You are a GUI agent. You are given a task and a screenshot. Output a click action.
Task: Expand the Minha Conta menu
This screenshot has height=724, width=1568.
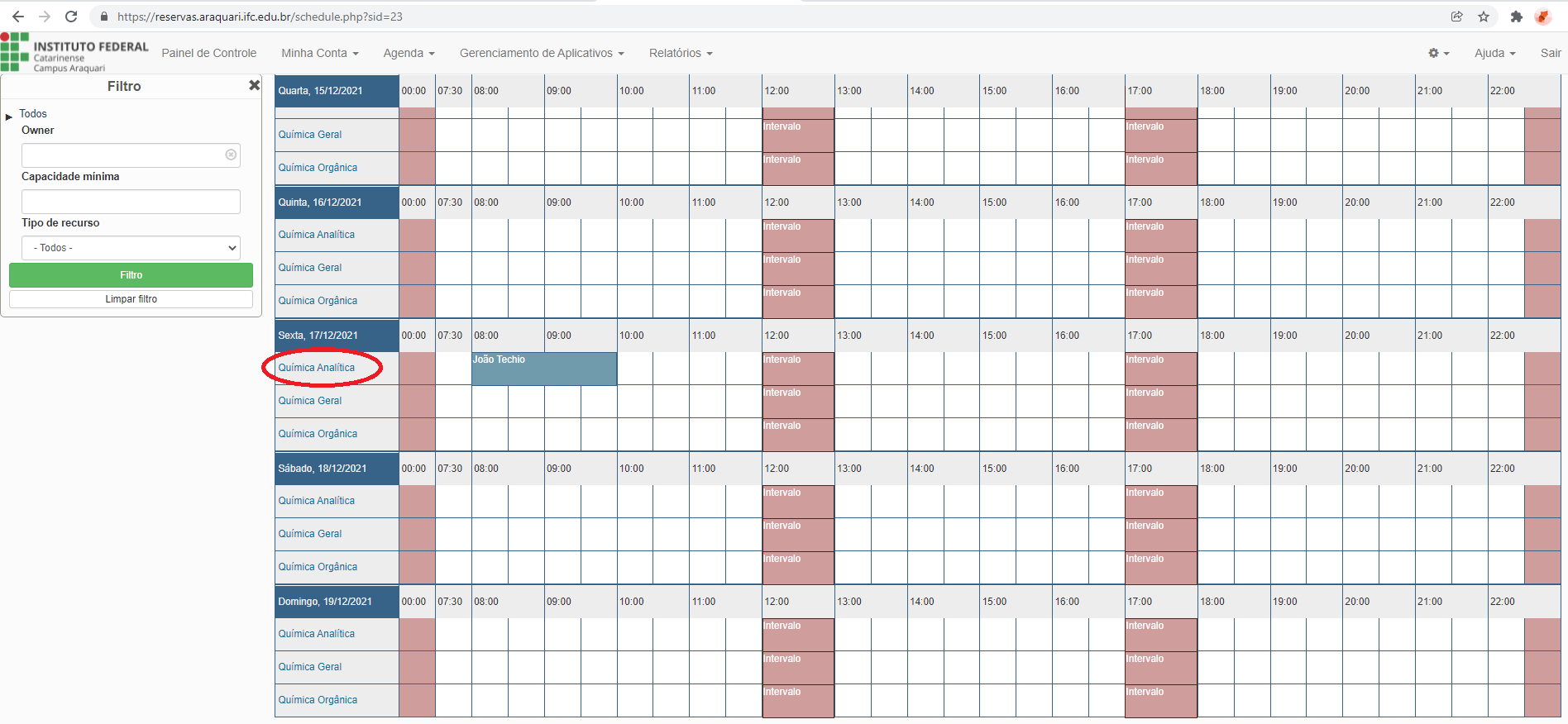point(319,53)
